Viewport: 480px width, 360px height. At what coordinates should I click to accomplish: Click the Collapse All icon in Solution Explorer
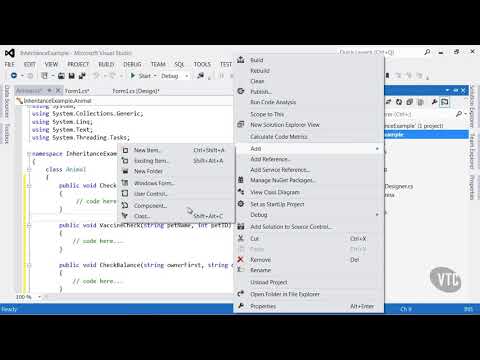click(x=410, y=102)
